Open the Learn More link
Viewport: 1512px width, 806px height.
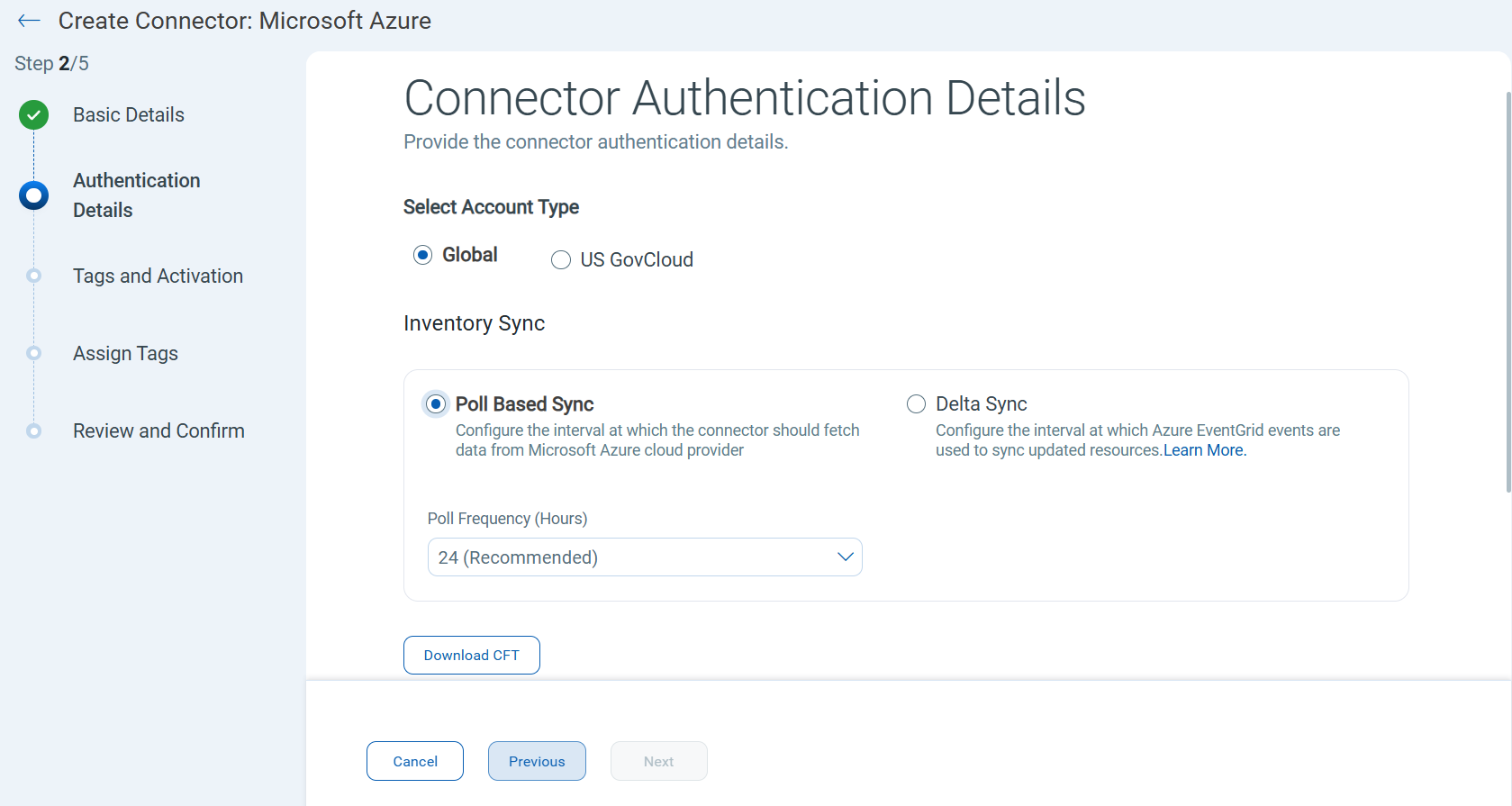coord(1205,451)
